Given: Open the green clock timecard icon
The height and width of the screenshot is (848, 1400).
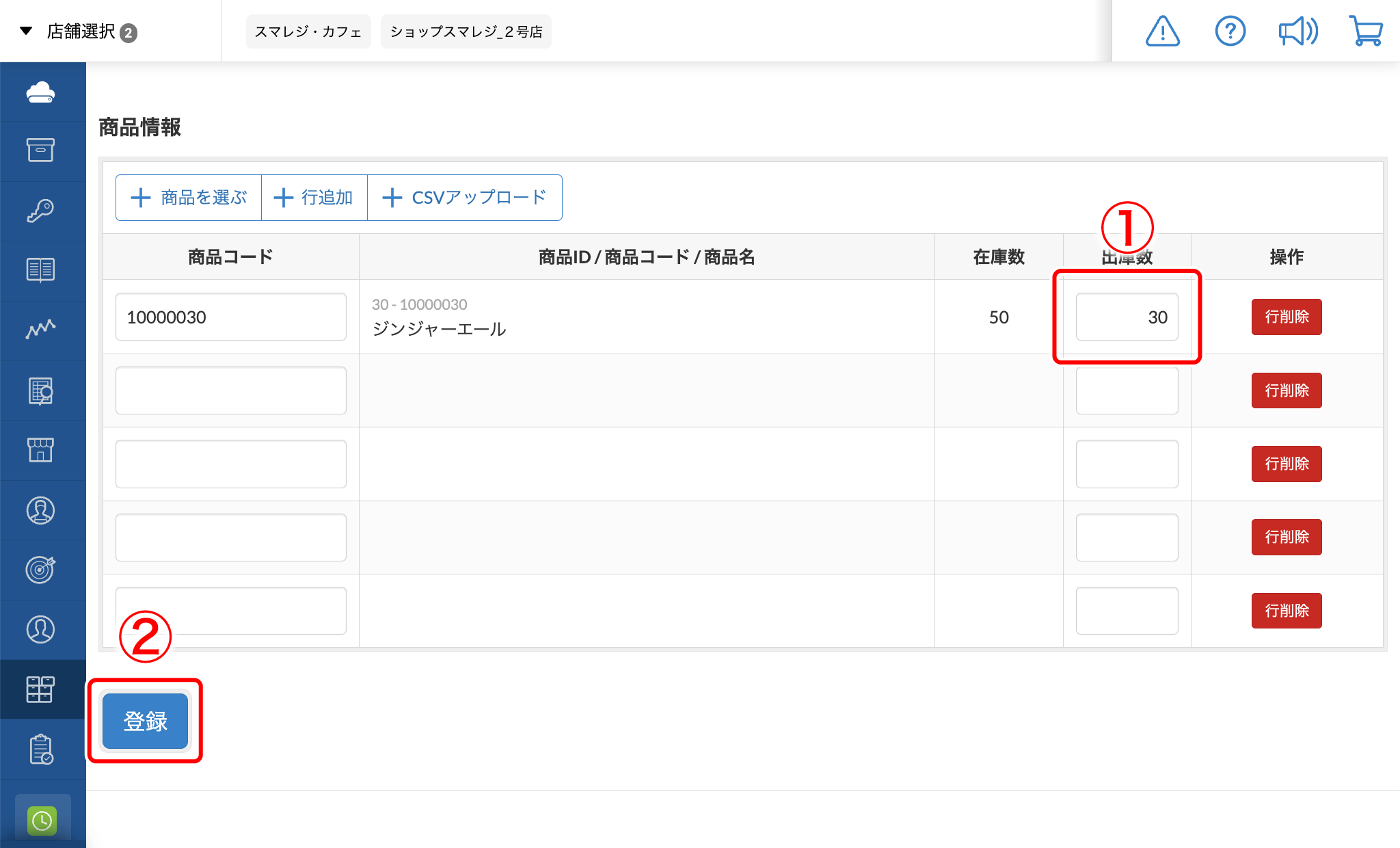Looking at the screenshot, I should pyautogui.click(x=42, y=820).
